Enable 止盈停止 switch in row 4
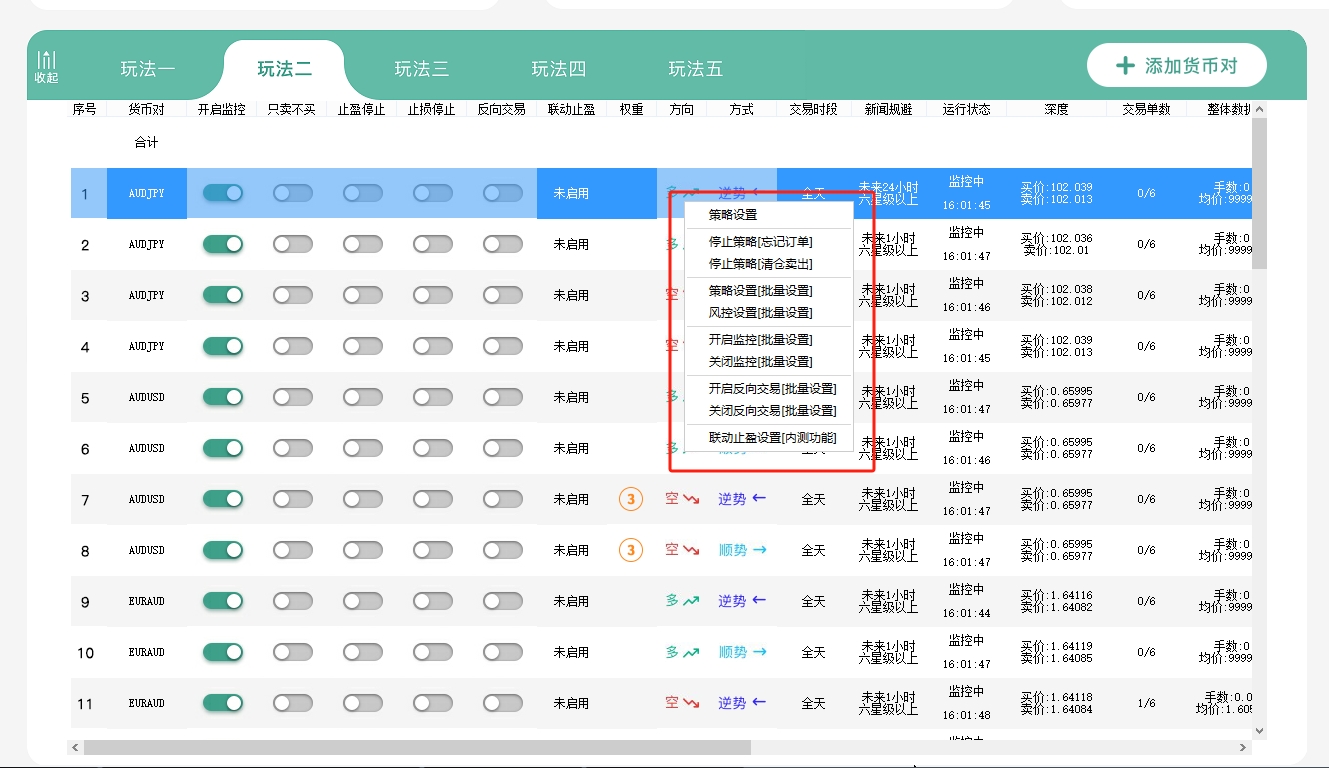Screen dimensions: 1329x768 (363, 346)
